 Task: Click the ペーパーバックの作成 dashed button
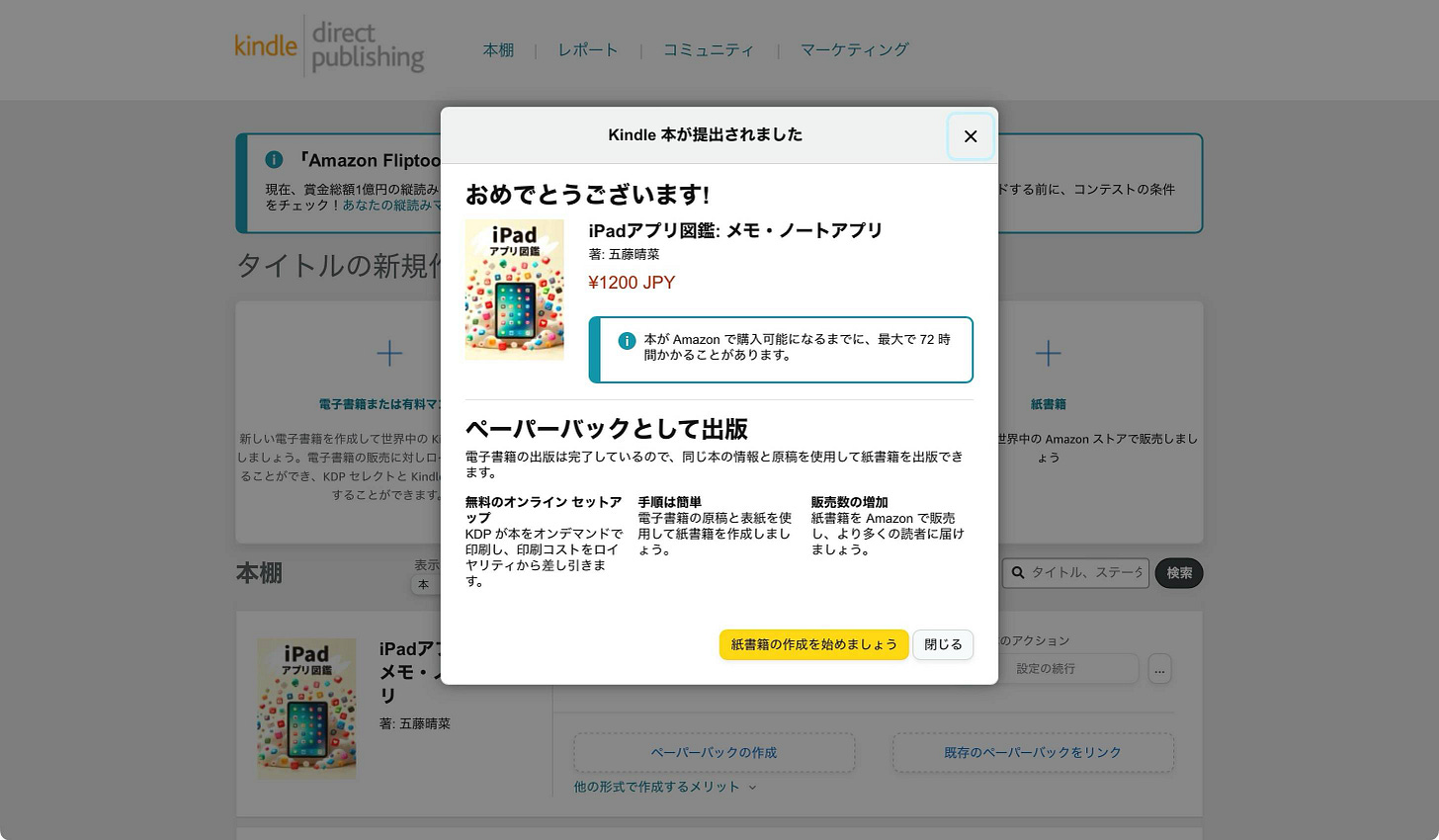714,753
